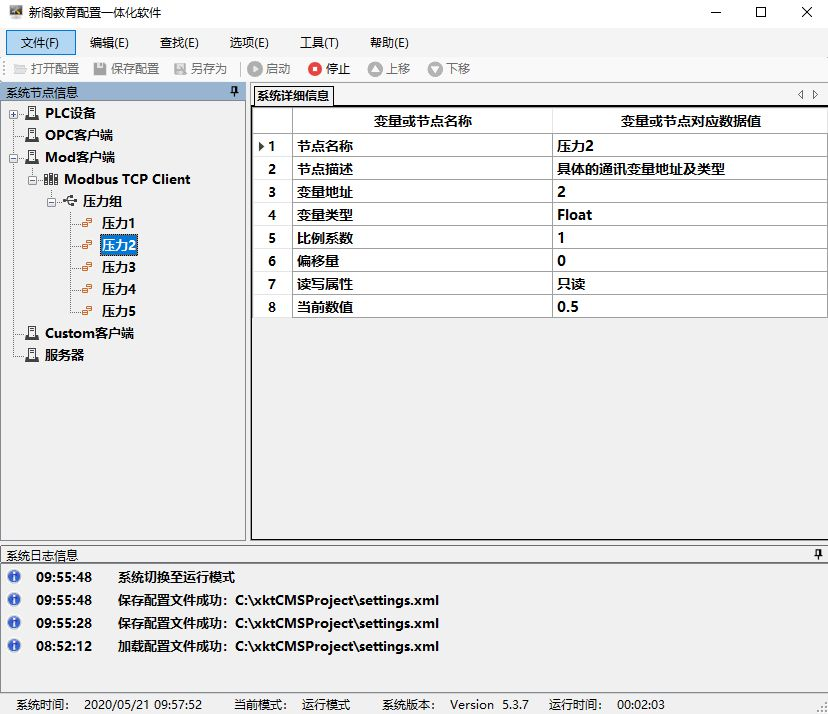The image size is (828, 714).
Task: Click the Save As (另存为) icon
Action: [x=180, y=69]
